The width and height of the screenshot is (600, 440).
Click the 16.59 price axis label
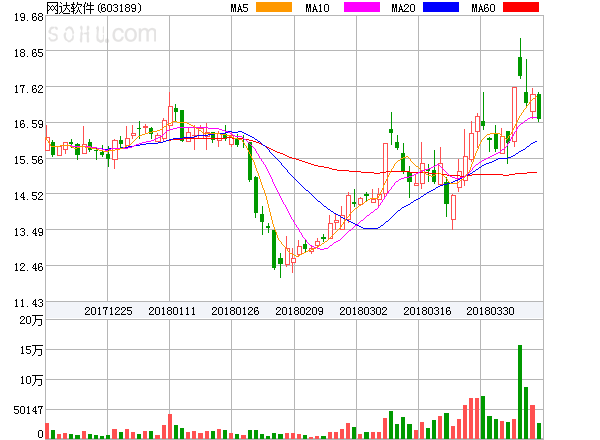coord(29,124)
